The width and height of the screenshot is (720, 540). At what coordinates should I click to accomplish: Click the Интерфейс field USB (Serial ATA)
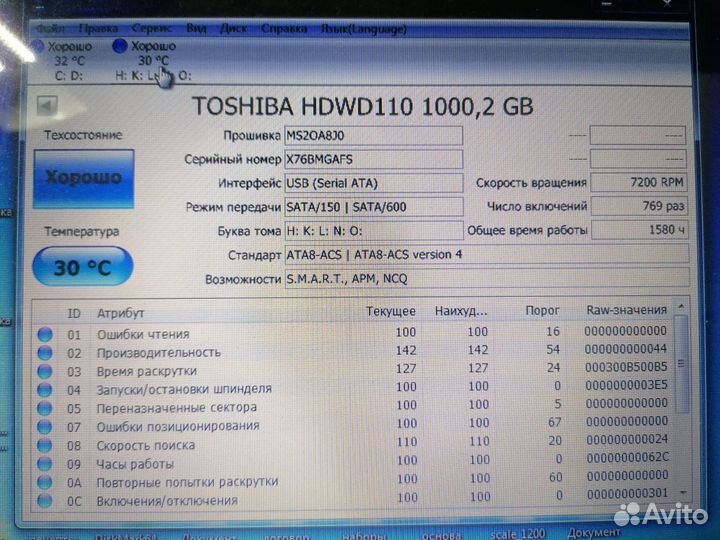[x=373, y=183]
